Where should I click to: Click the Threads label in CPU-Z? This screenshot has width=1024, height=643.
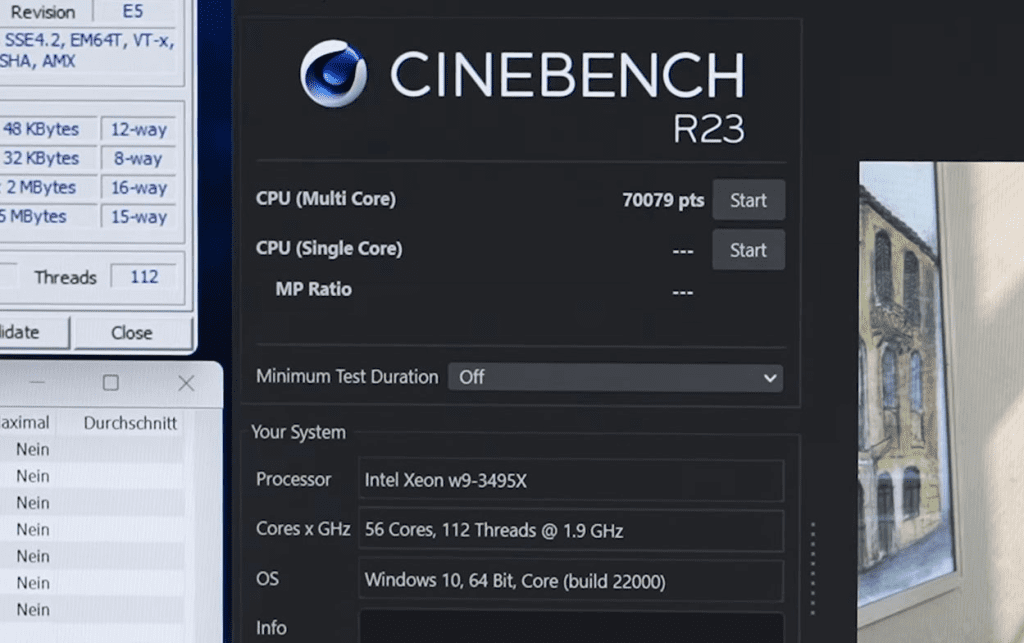coord(65,277)
